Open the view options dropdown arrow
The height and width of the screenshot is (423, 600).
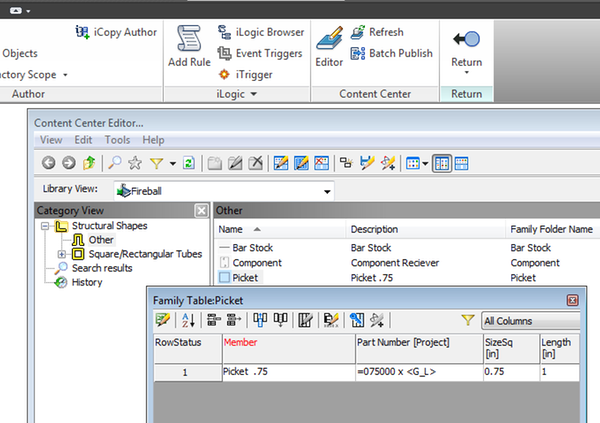[x=425, y=164]
